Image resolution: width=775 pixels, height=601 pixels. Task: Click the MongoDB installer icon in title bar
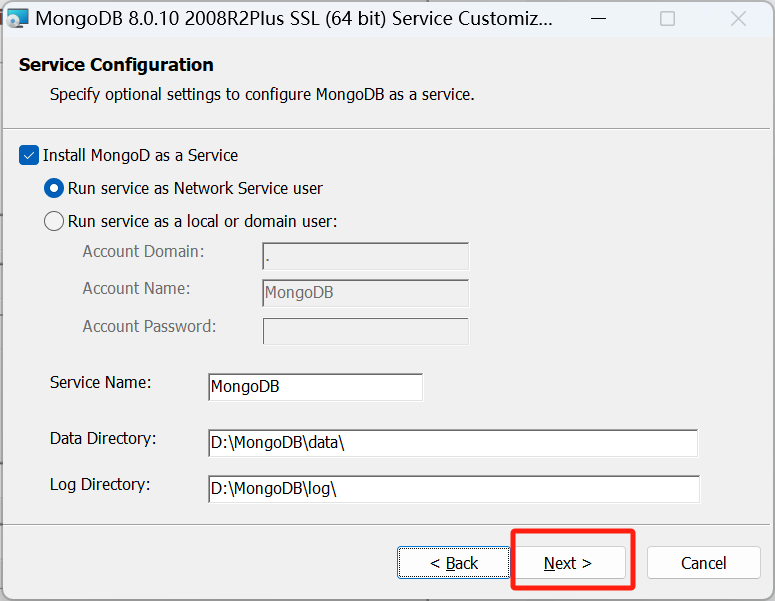point(17,18)
